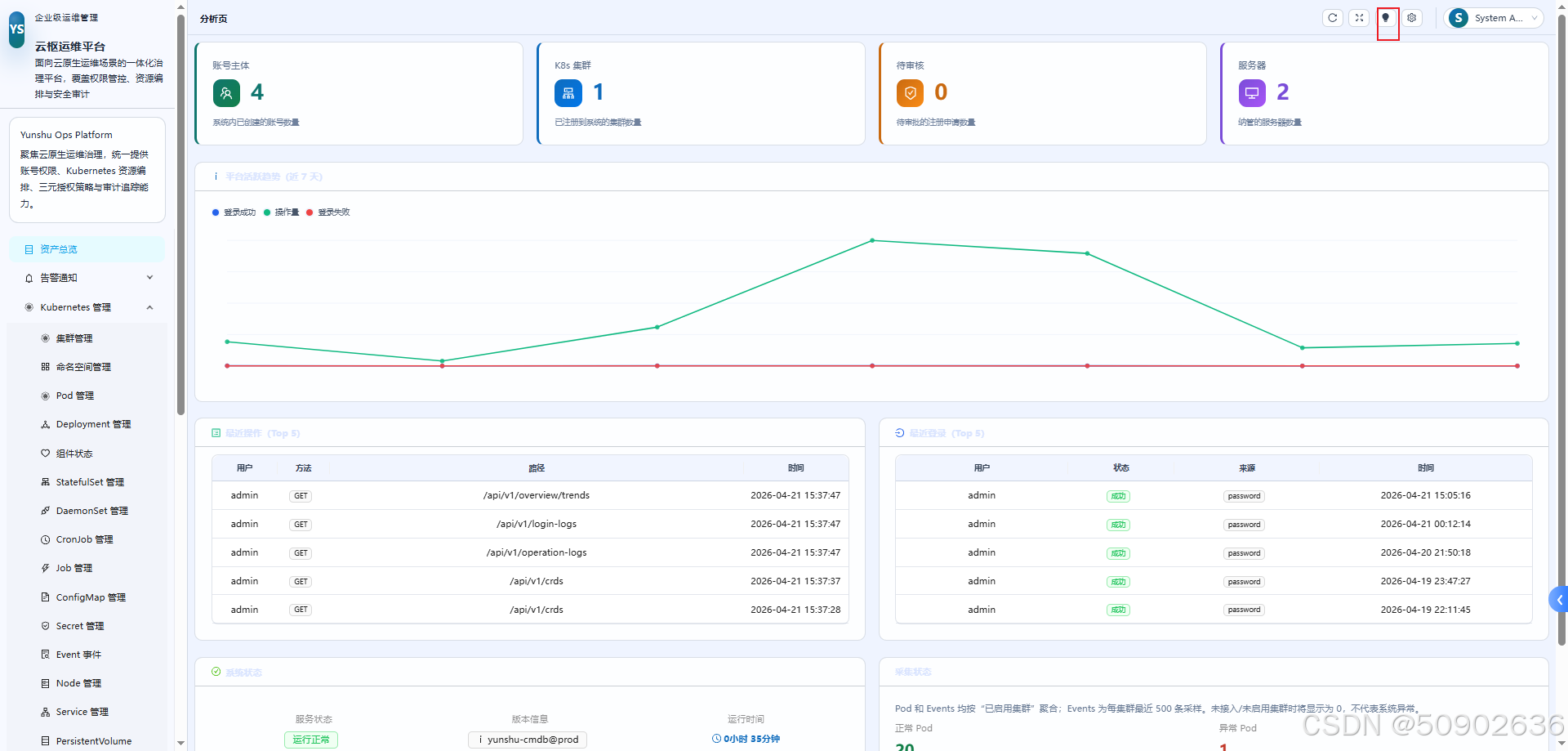Expand the blue floating side panel arrow
This screenshot has width=1568, height=751.
(1559, 600)
